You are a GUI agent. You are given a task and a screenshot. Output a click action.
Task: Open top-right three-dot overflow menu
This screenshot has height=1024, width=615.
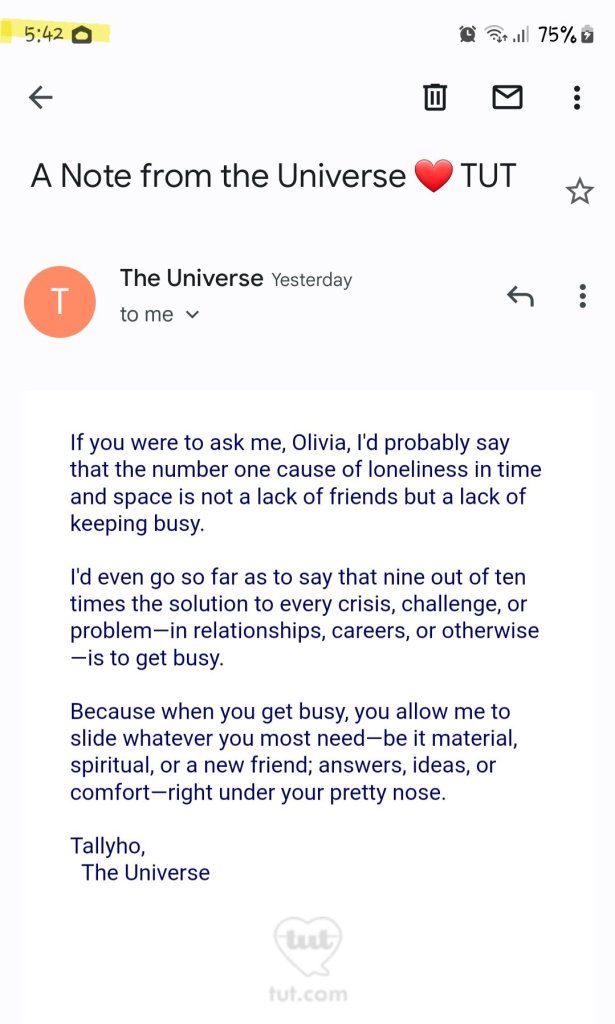(576, 97)
